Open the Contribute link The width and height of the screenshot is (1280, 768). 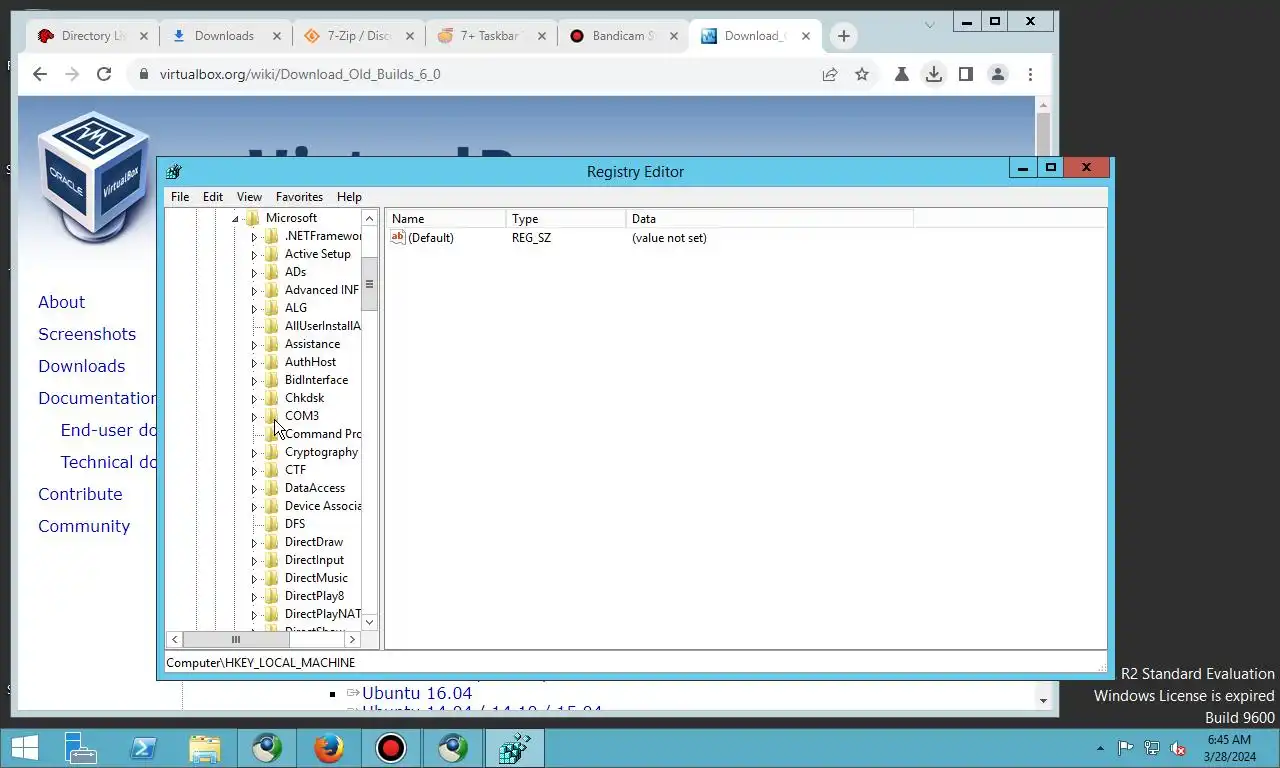pyautogui.click(x=80, y=494)
